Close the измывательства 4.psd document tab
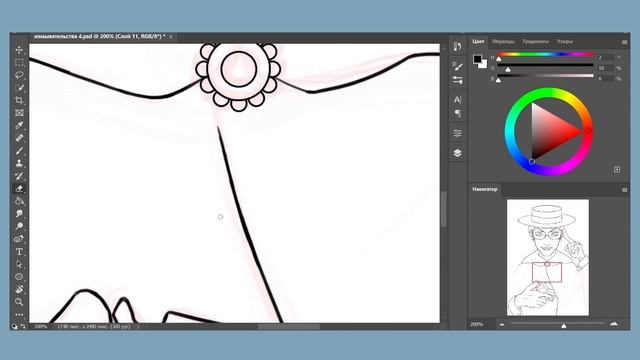The width and height of the screenshot is (640, 360). coord(171,37)
